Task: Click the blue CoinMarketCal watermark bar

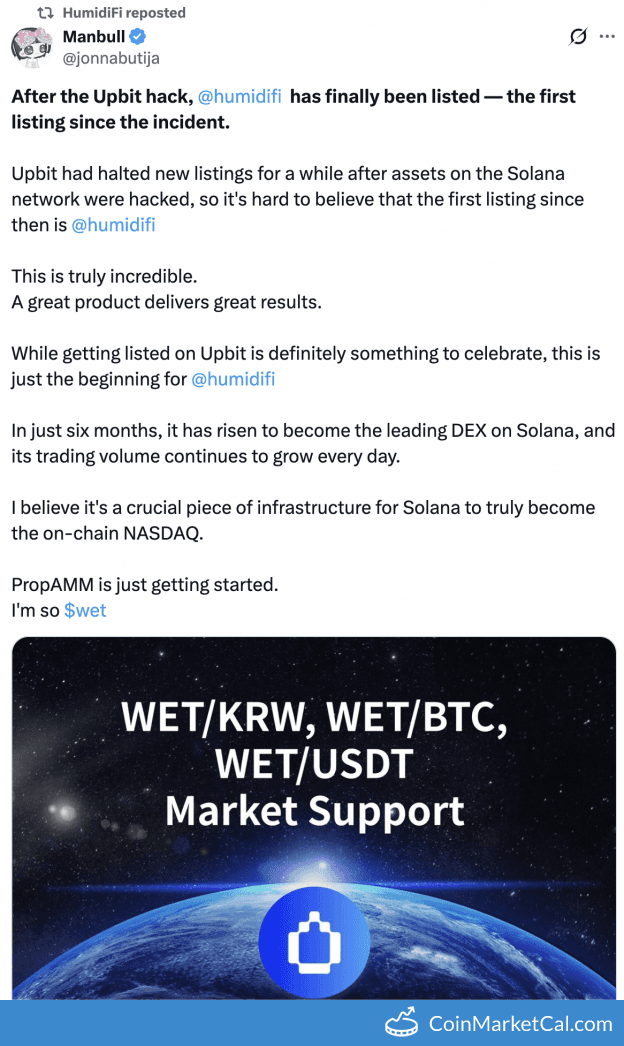Action: [x=312, y=1024]
